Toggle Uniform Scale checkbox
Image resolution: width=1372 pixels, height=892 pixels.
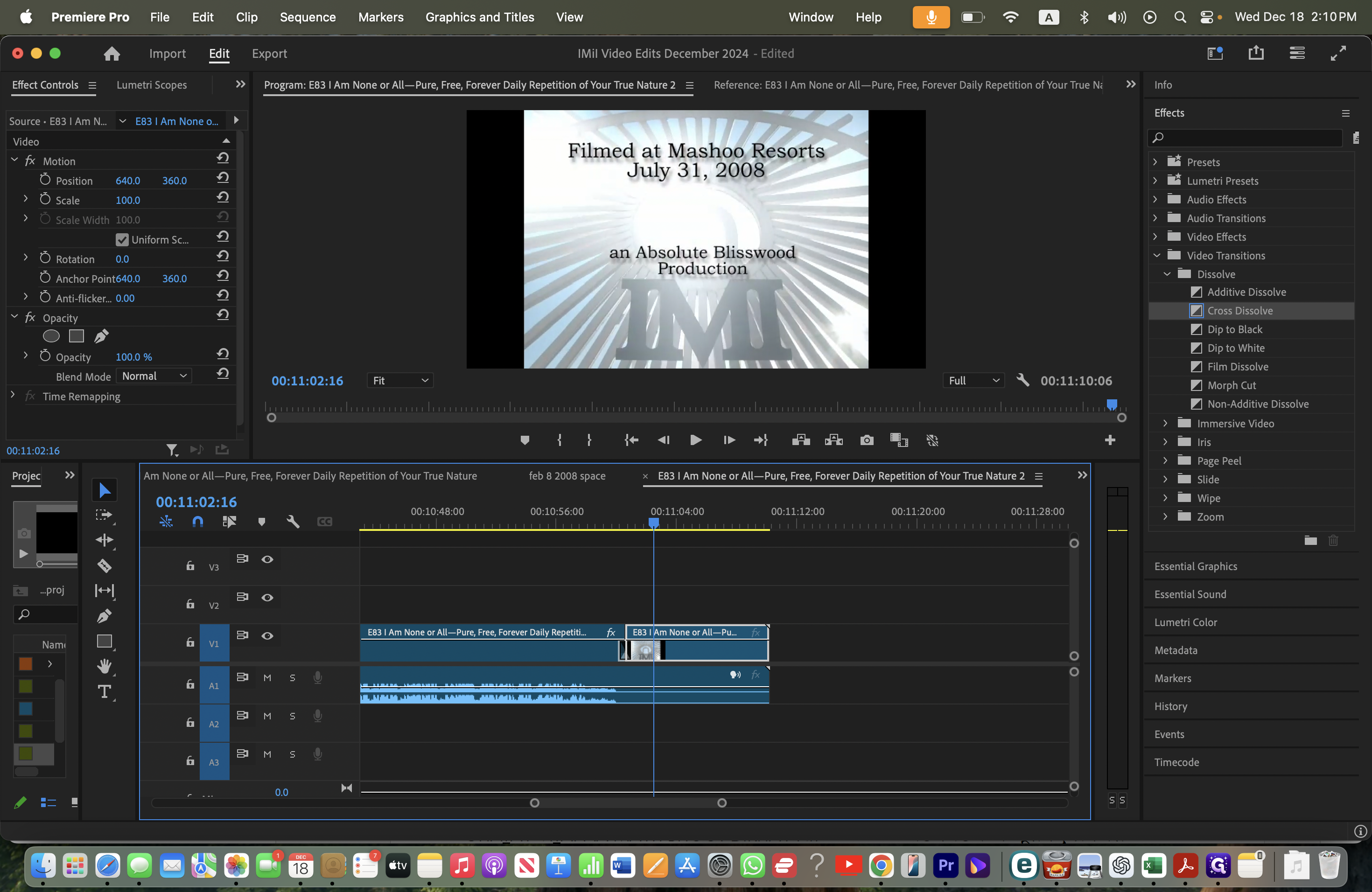click(x=122, y=239)
